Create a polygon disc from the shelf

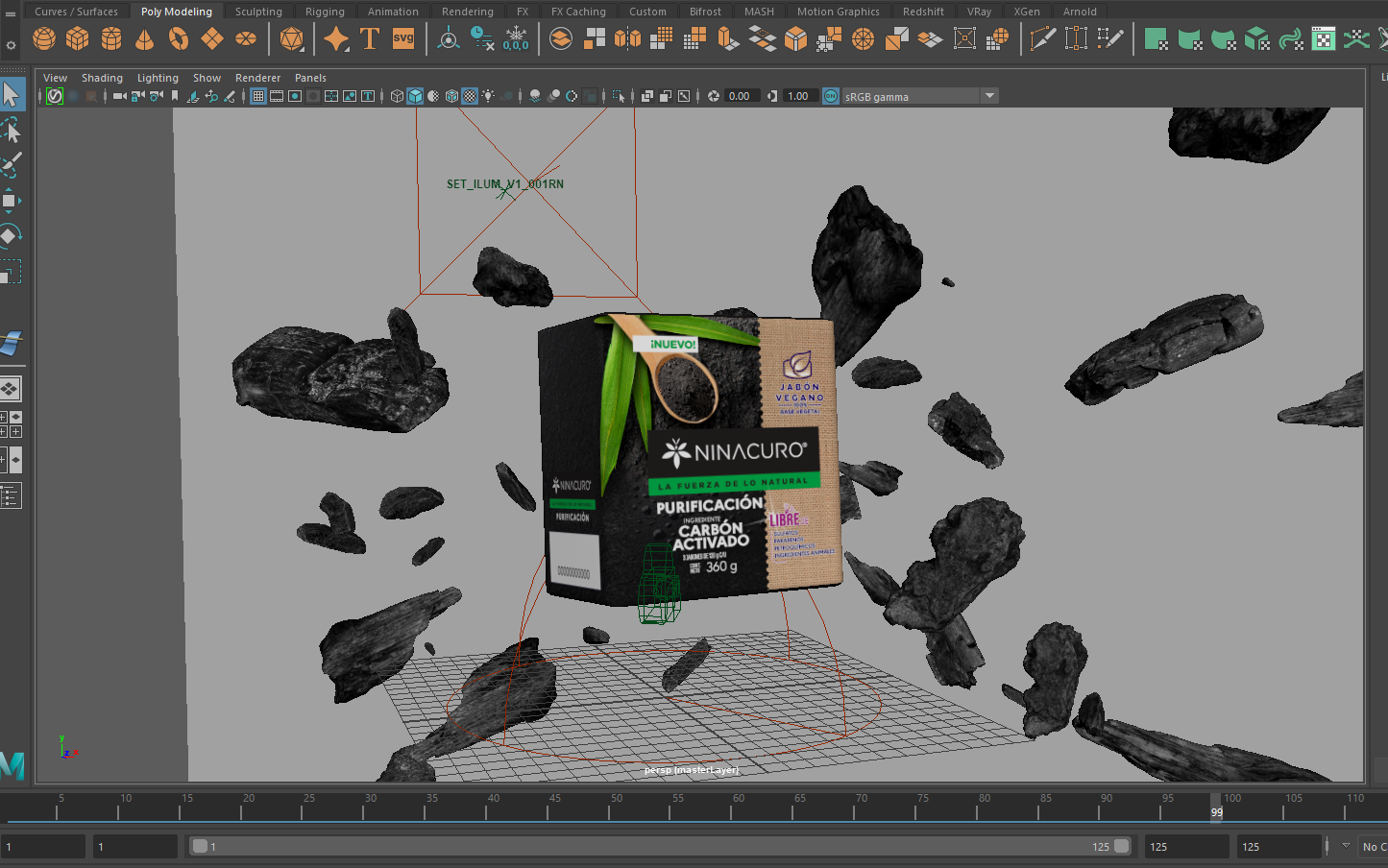(247, 38)
